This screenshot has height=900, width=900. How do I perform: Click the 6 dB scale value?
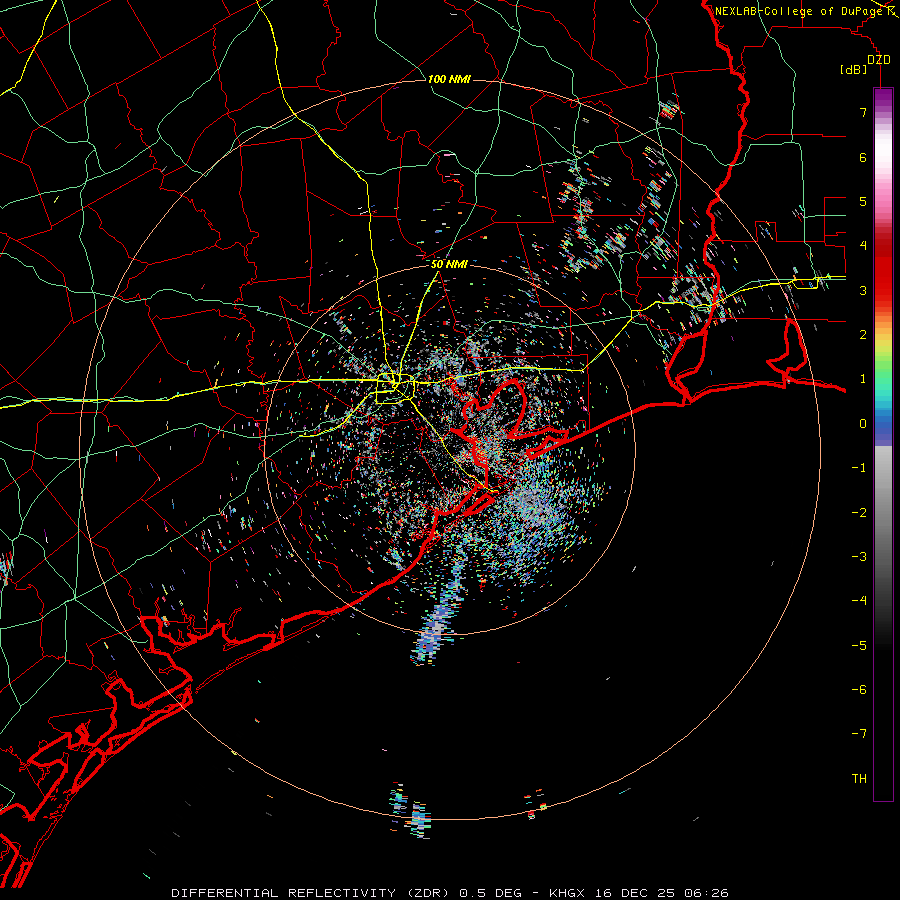[x=863, y=157]
